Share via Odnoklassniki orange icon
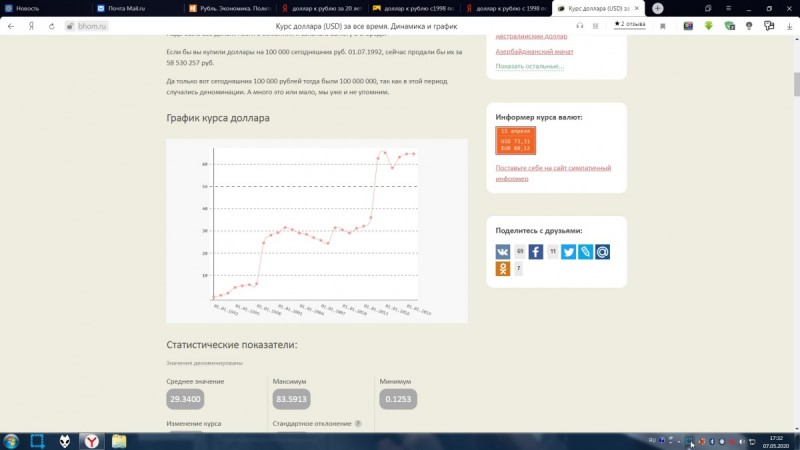800x450 pixels. point(503,268)
